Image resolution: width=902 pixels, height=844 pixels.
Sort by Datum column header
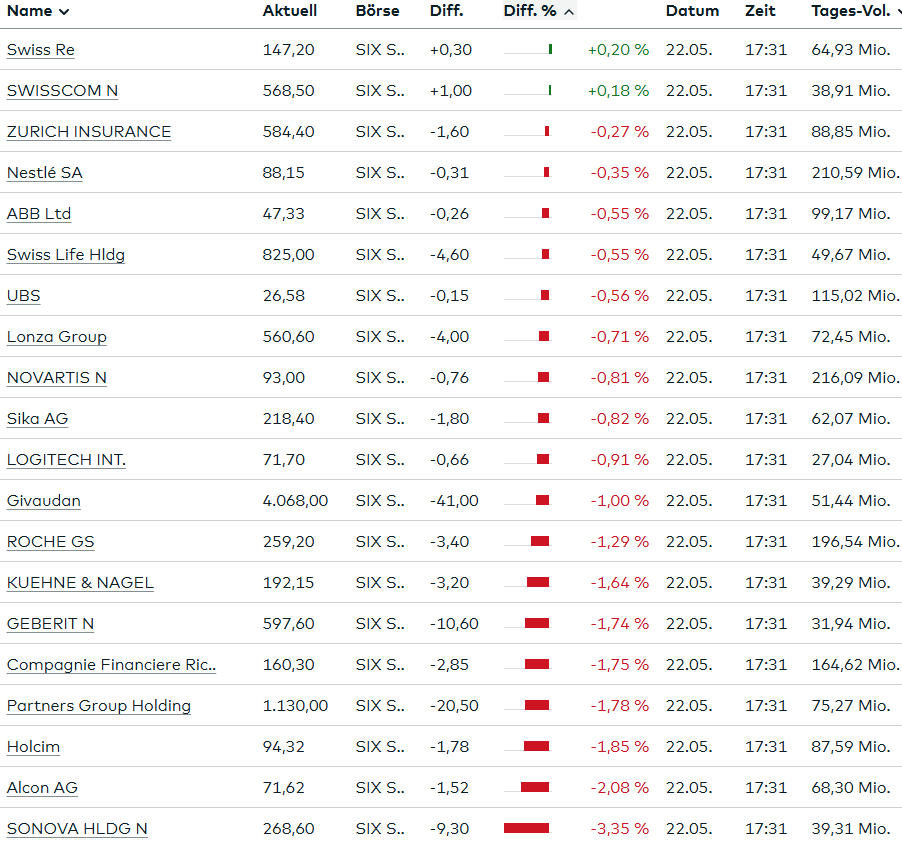pyautogui.click(x=693, y=11)
